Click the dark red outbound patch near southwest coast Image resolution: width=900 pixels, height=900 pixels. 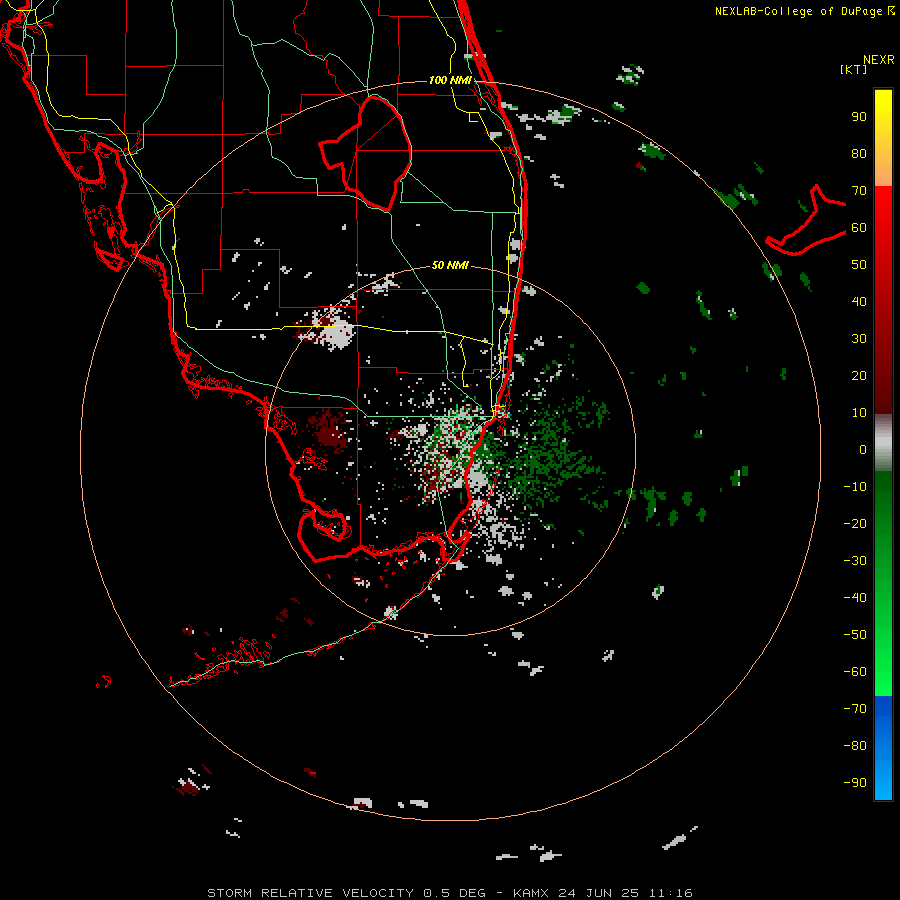[330, 429]
